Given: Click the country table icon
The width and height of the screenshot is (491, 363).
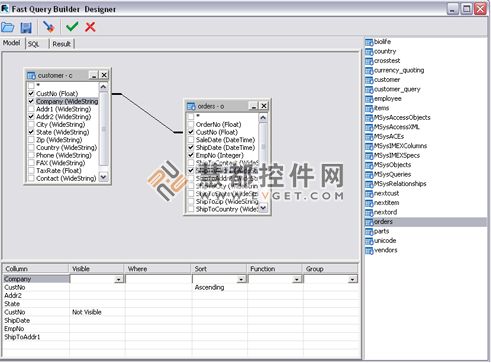Looking at the screenshot, I should (369, 52).
